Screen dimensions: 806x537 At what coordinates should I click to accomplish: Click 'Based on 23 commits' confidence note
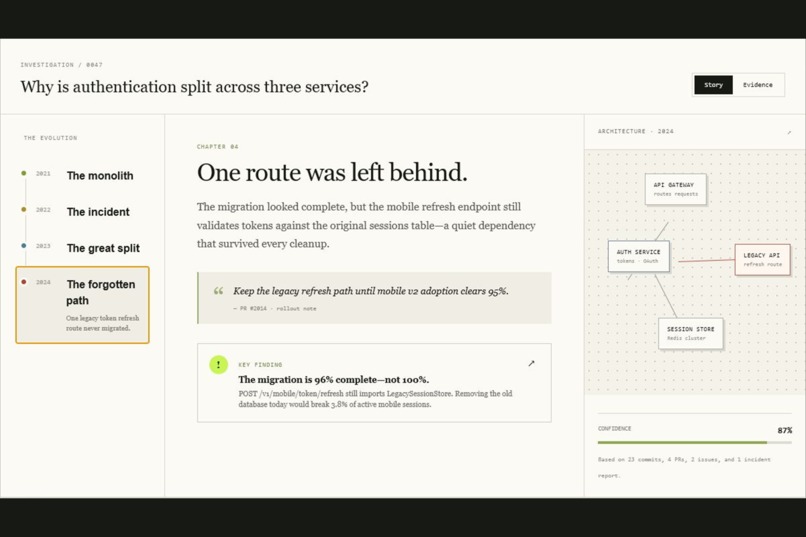[x=684, y=467]
